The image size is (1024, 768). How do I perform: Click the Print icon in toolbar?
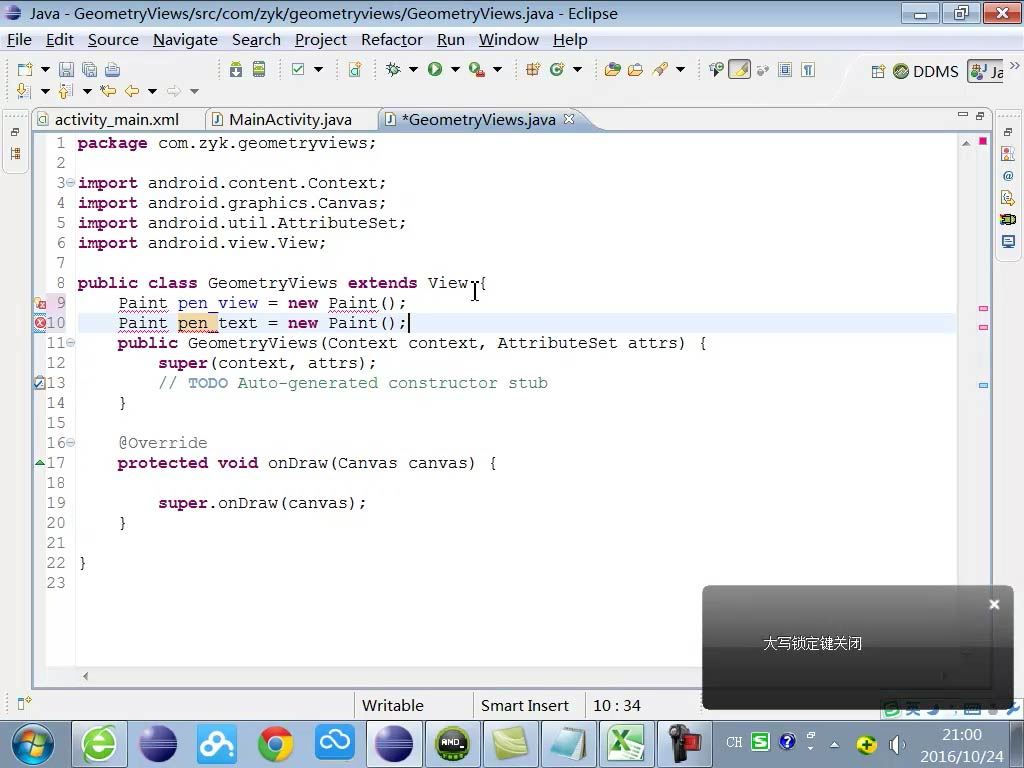pos(112,70)
